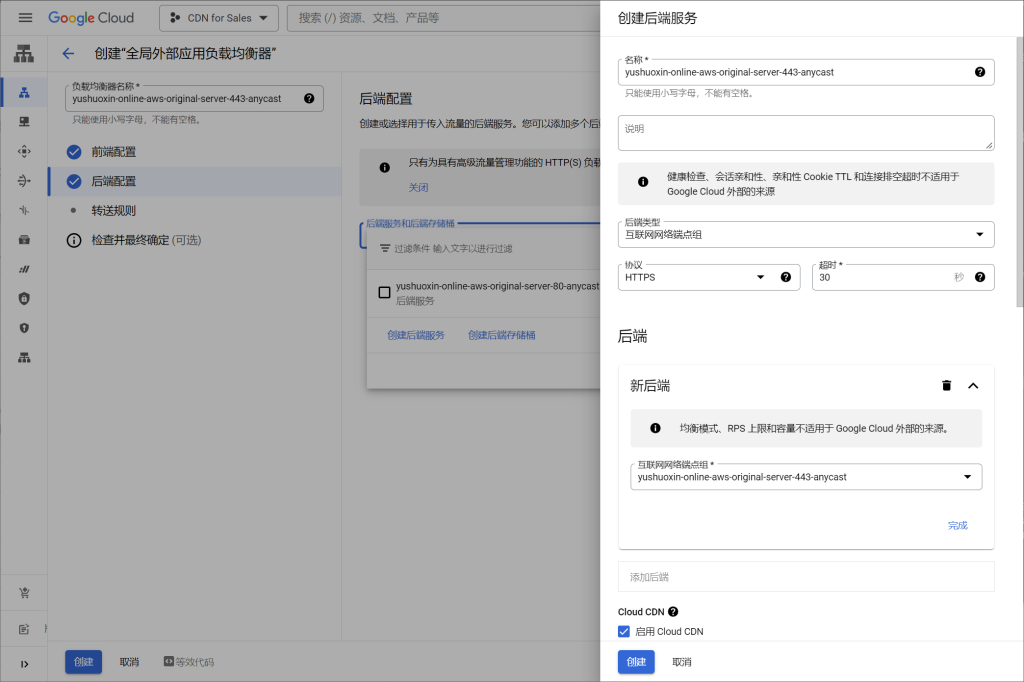The image size is (1024, 682).
Task: Go to the 转送规则 step
Action: [113, 211]
